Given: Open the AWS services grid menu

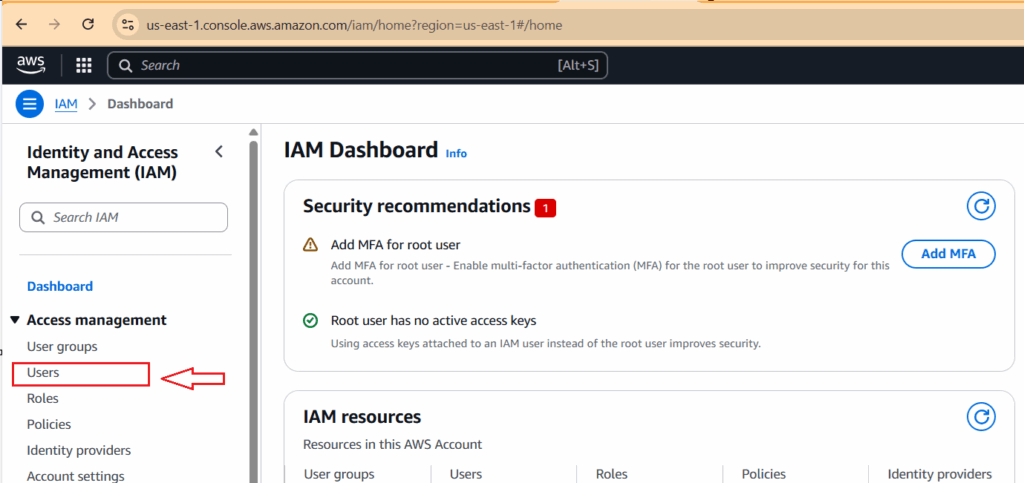Looking at the screenshot, I should tap(84, 65).
